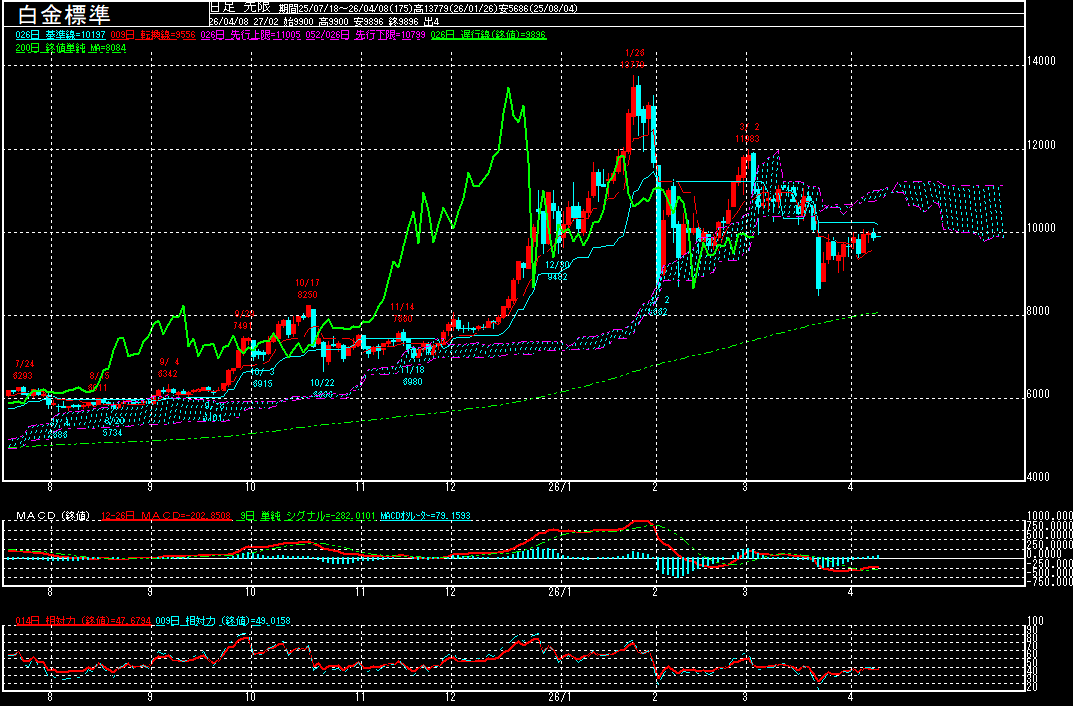This screenshot has width=1080, height=706.
Task: Click the 14000 price axis label
Action: (1042, 61)
